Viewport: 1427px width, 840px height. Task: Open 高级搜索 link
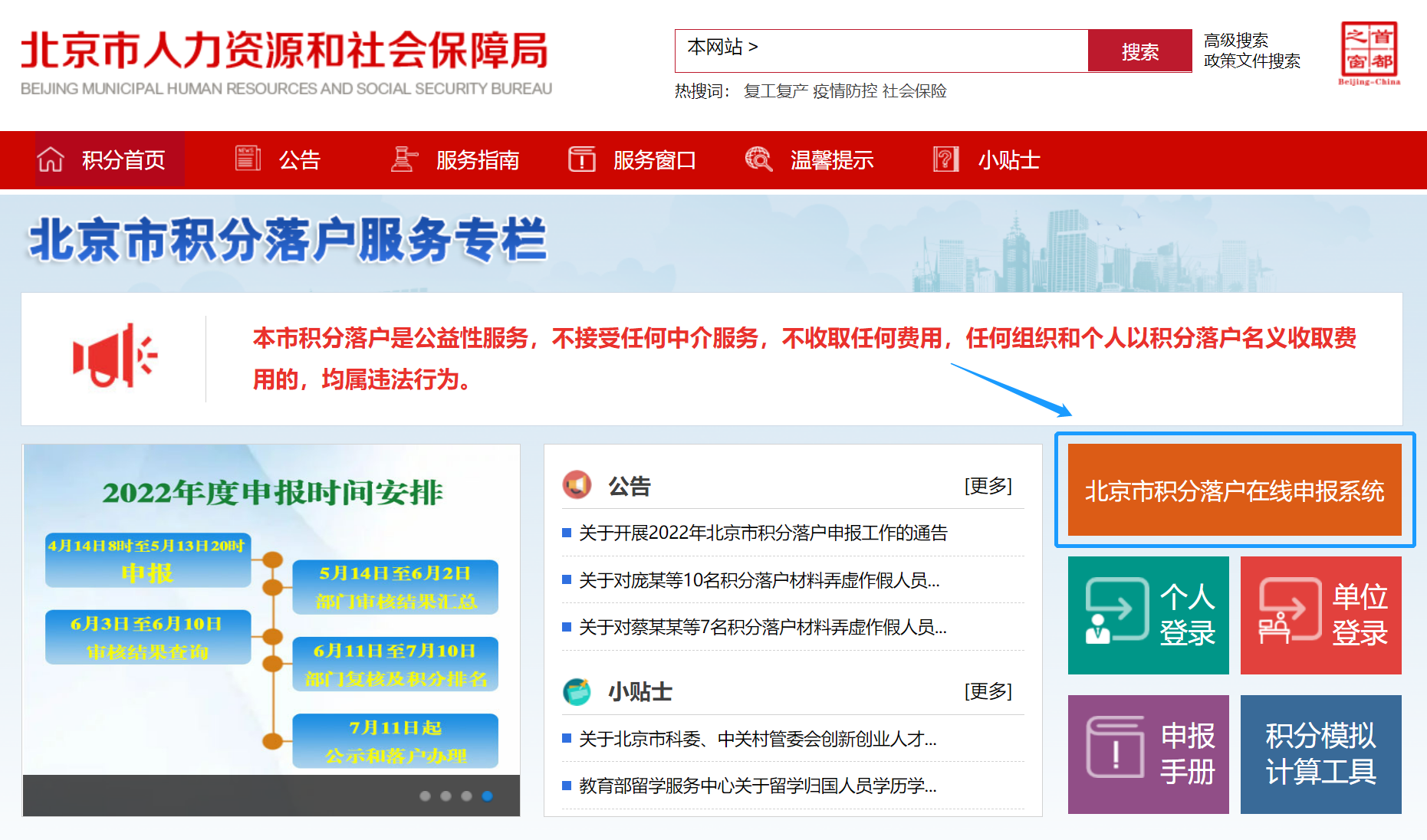(x=1235, y=40)
